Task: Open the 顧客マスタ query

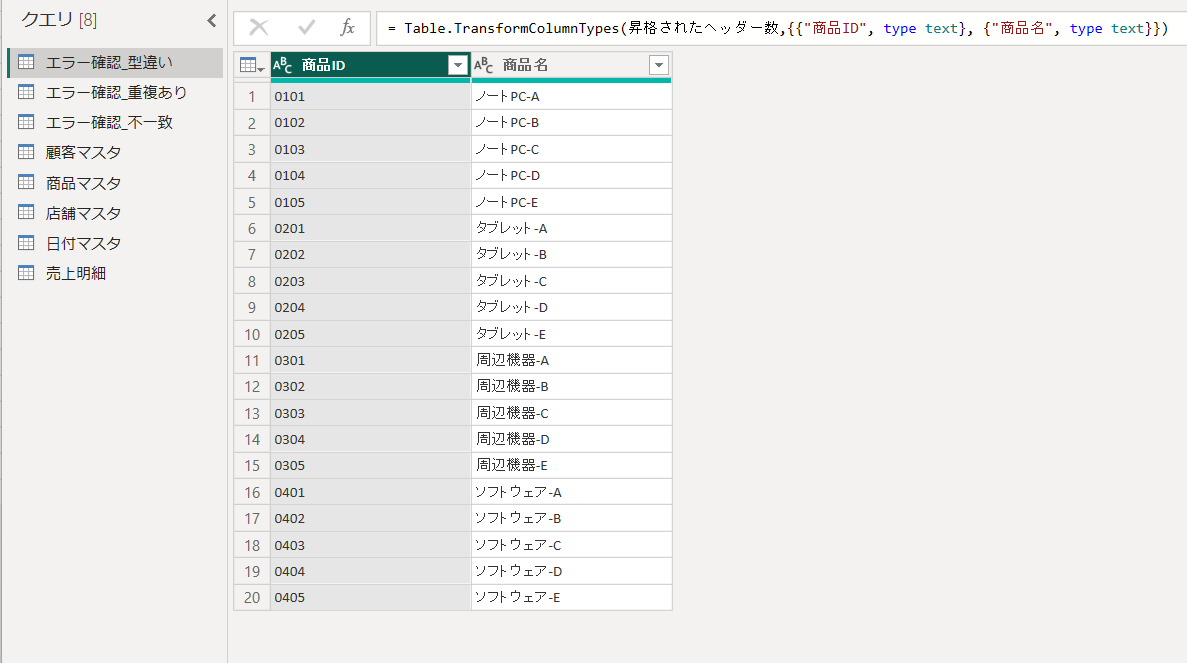Action: pyautogui.click(x=115, y=153)
